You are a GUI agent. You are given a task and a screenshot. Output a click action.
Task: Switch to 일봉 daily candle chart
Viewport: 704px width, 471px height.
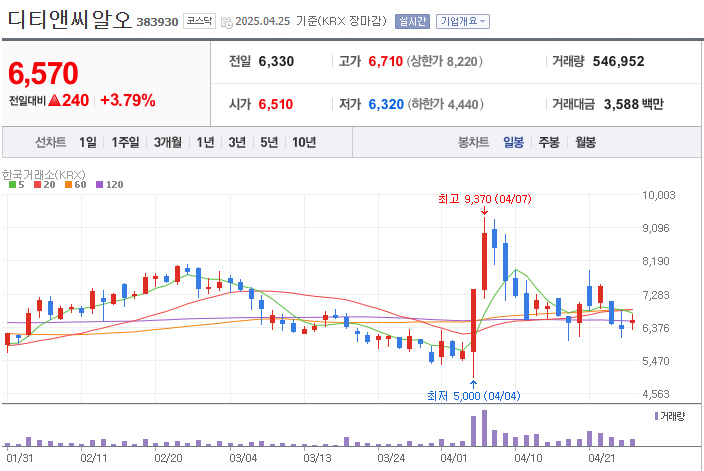coord(513,142)
